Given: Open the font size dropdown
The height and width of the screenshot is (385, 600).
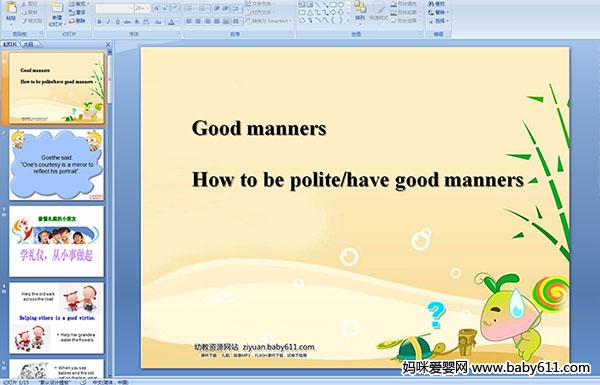Looking at the screenshot, I should click(x=148, y=8).
